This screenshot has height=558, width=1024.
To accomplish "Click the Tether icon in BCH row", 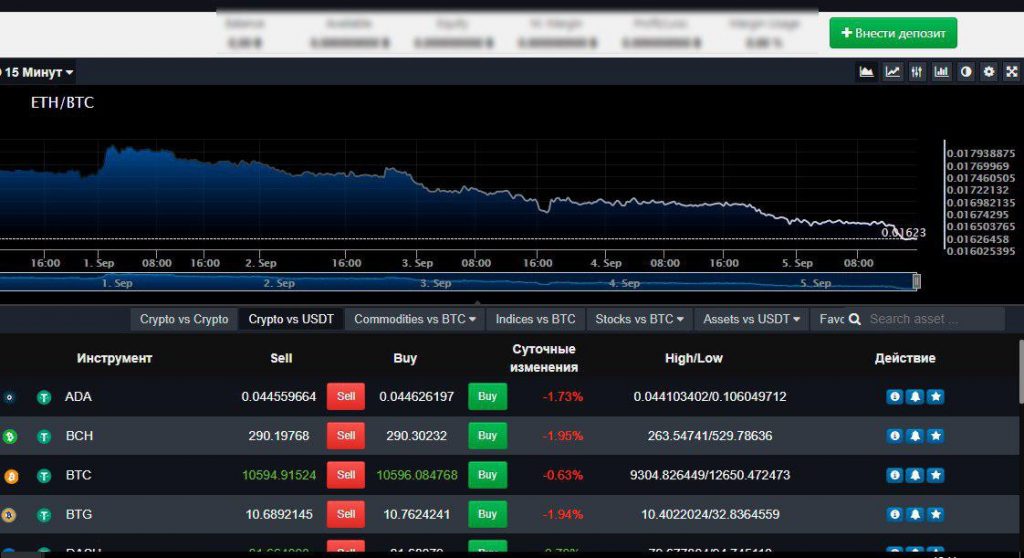I will [x=44, y=436].
